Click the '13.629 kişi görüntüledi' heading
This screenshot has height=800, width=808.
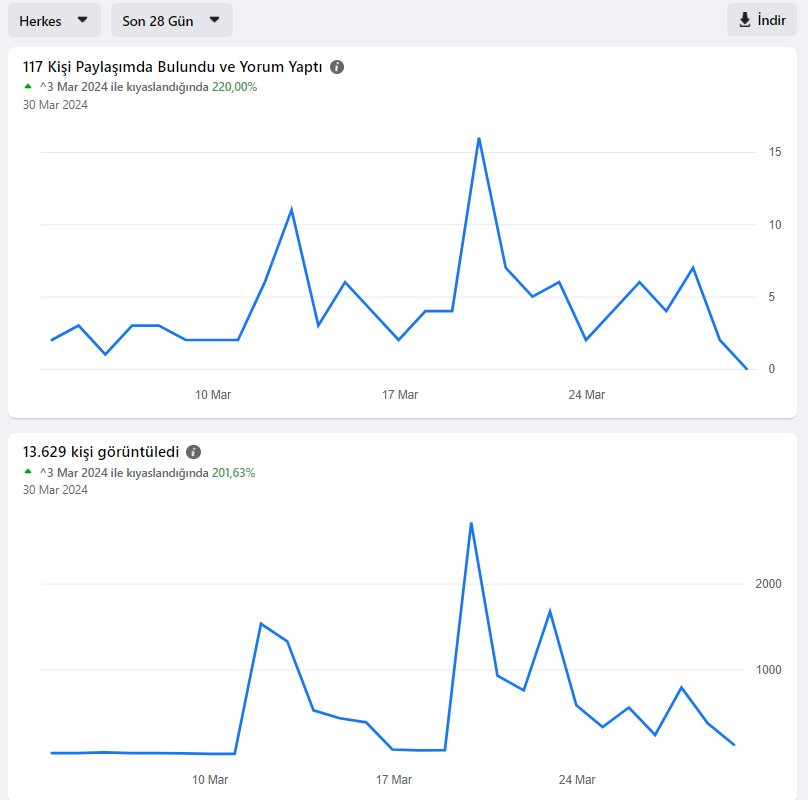click(101, 452)
